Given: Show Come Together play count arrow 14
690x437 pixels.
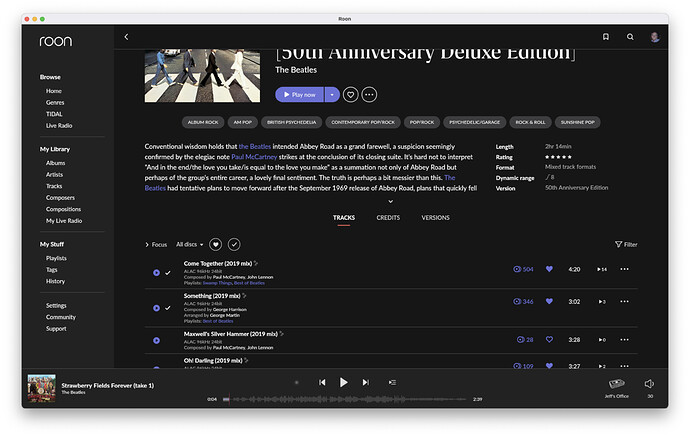Looking at the screenshot, I should (x=602, y=269).
